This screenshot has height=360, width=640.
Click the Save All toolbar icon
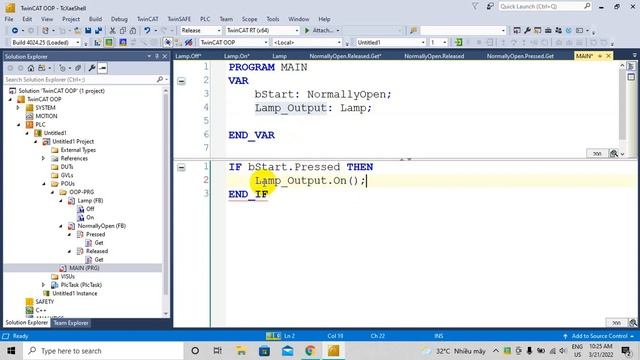(98, 31)
